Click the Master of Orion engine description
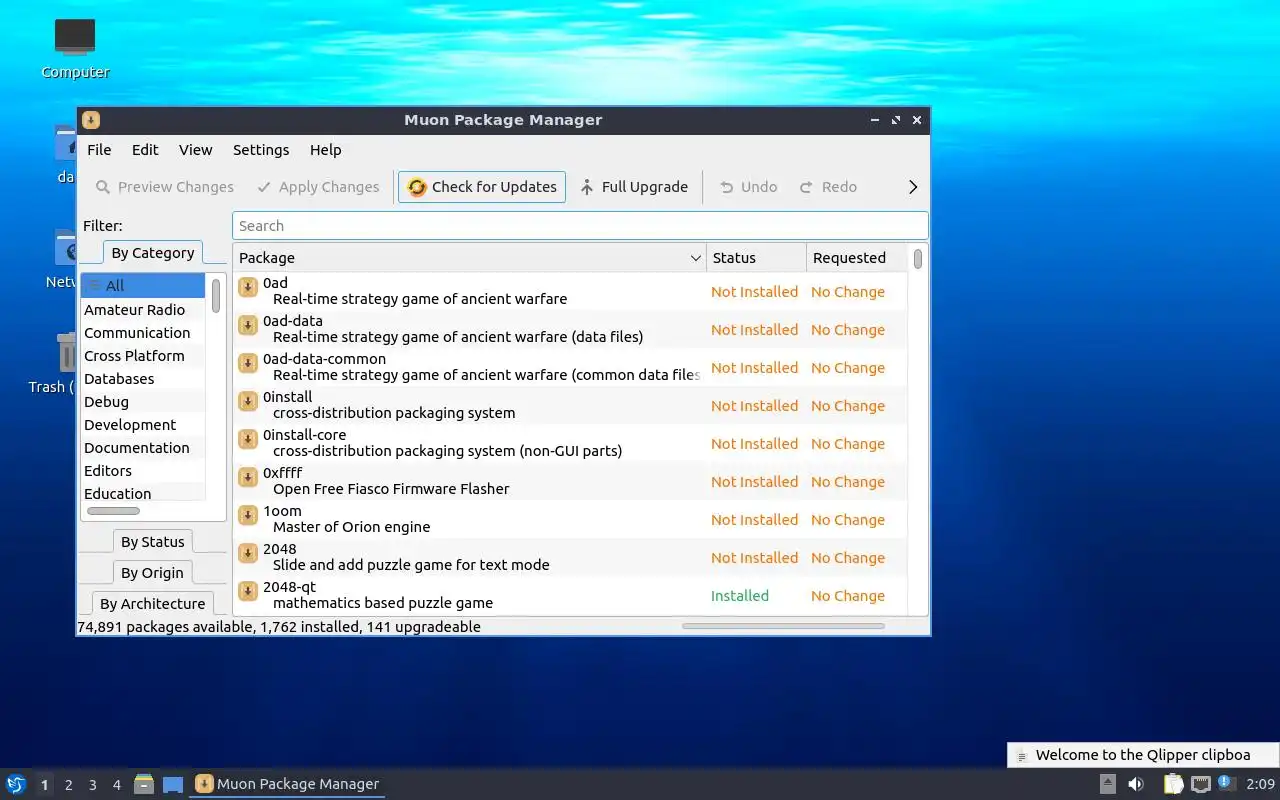The image size is (1280, 800). tap(351, 527)
